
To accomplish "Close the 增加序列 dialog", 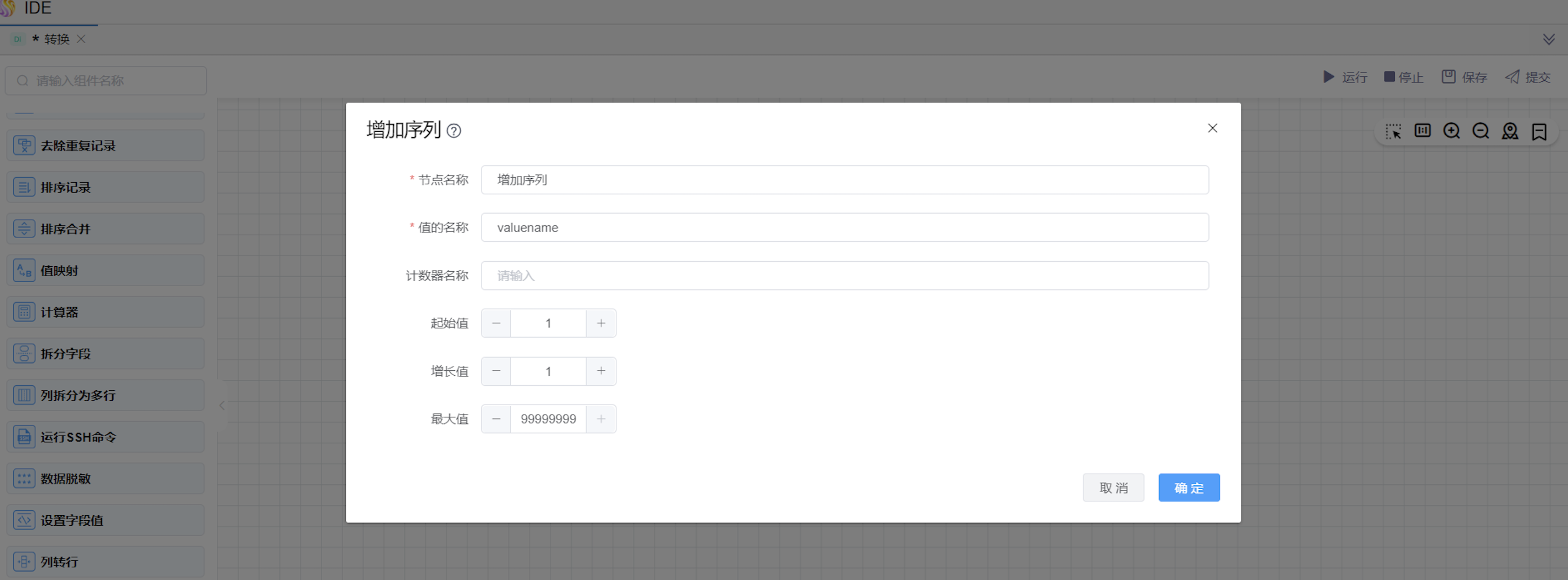I will 1212,128.
